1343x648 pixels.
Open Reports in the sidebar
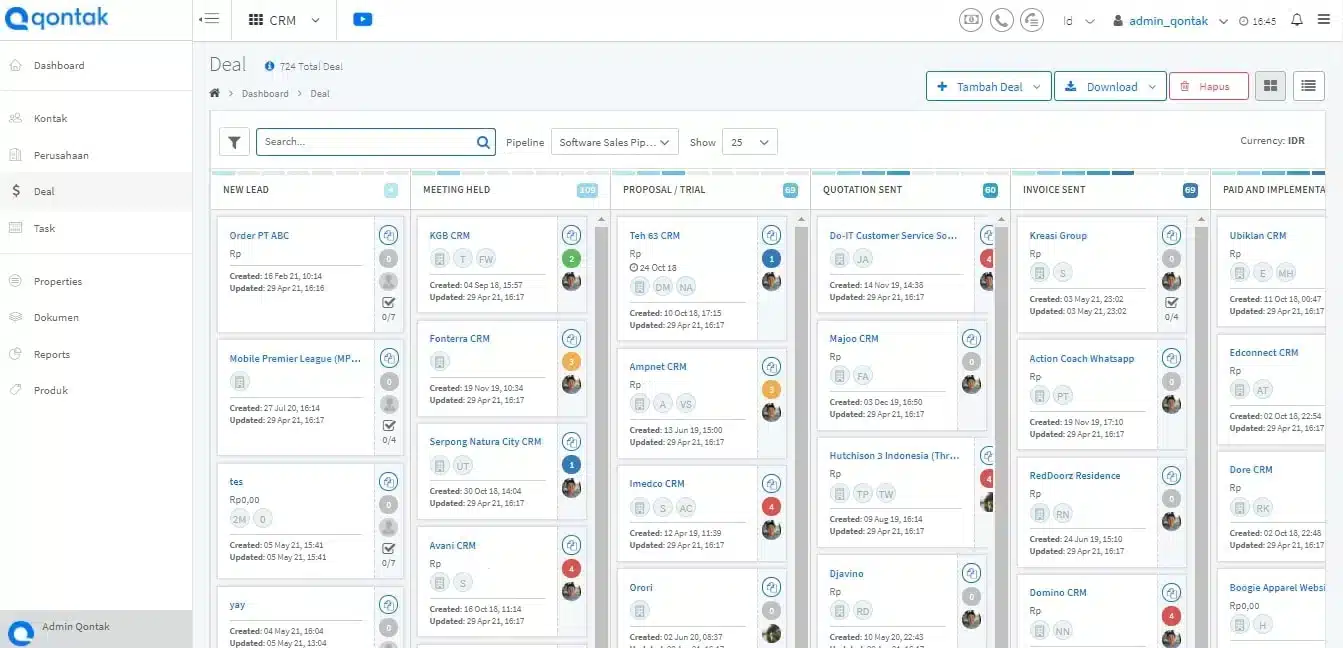(x=52, y=354)
